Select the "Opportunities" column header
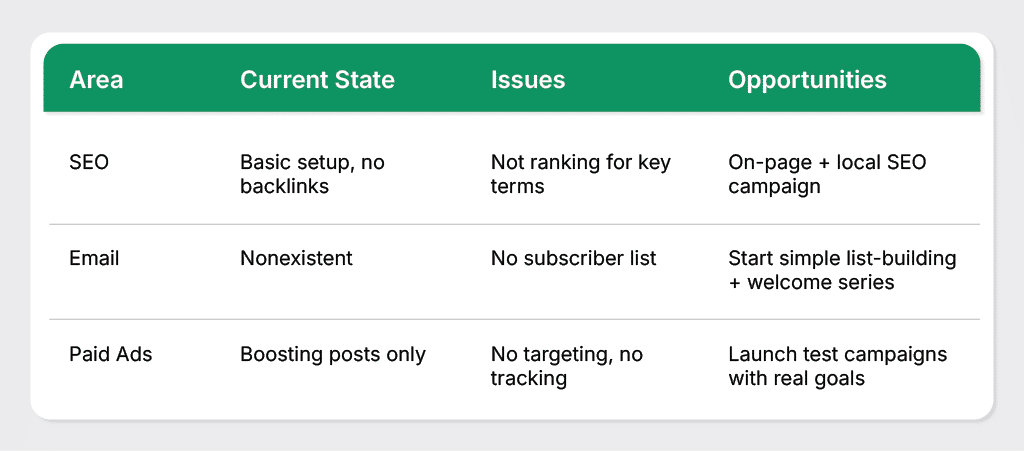 pyautogui.click(x=807, y=81)
